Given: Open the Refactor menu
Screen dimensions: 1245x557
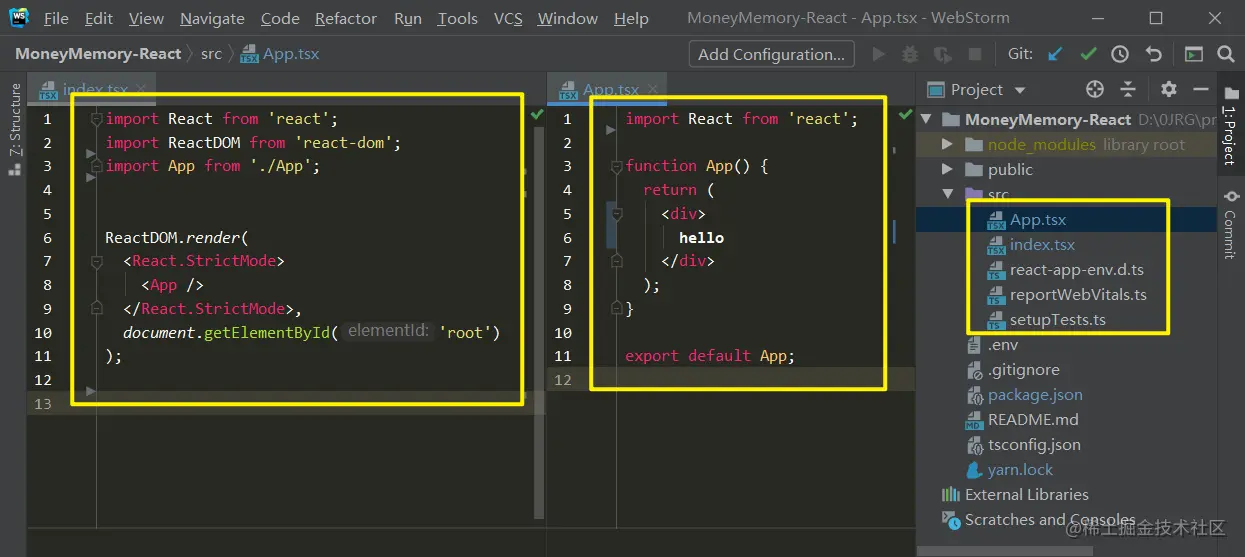Looking at the screenshot, I should pos(348,18).
